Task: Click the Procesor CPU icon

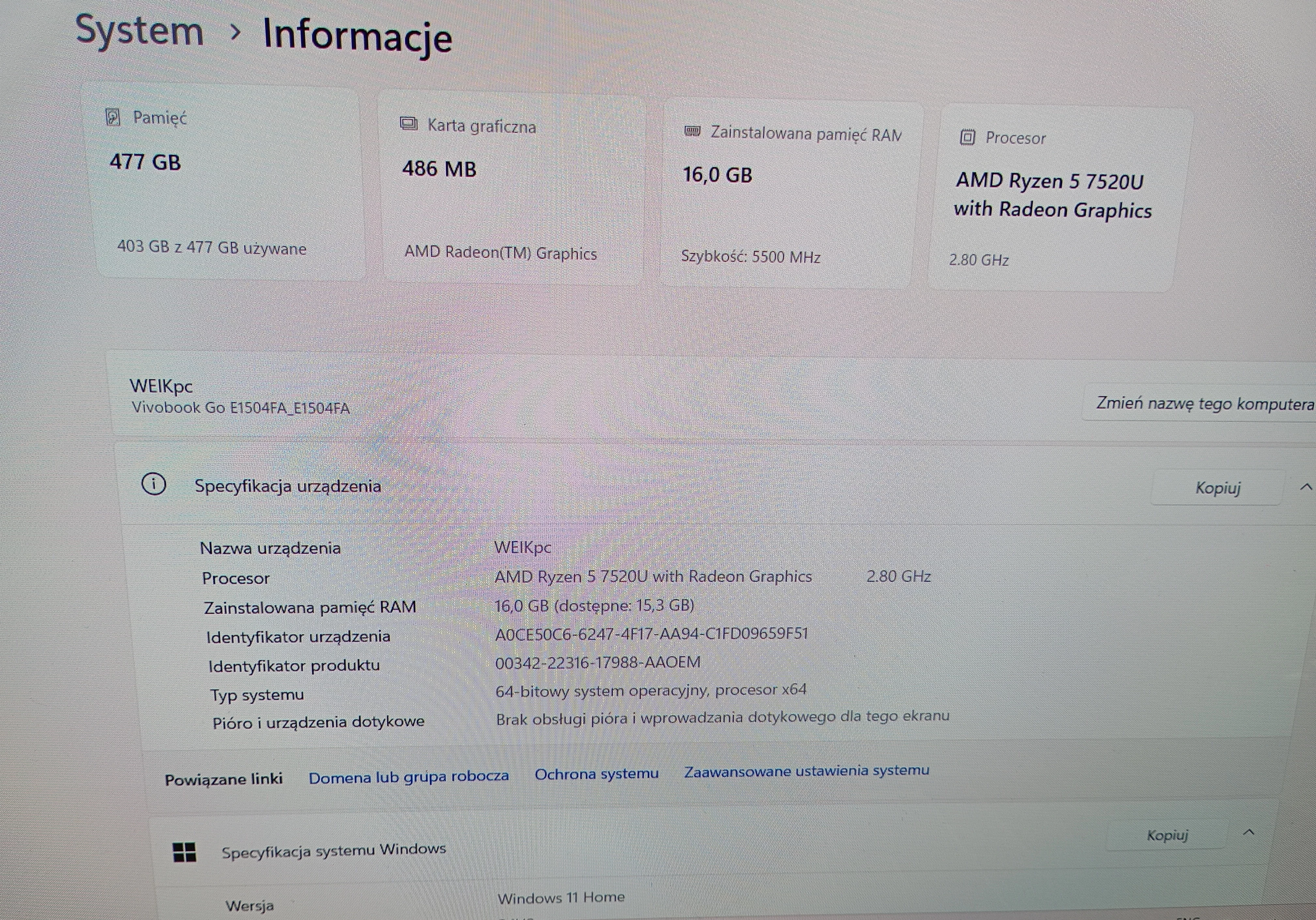Action: [x=968, y=137]
